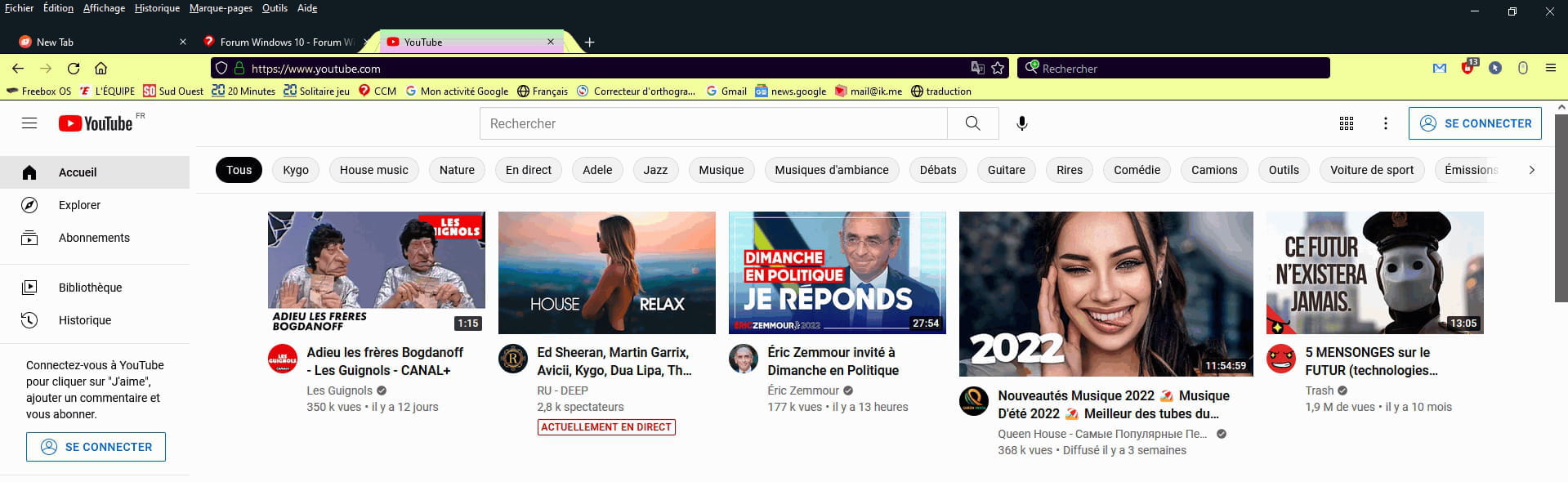Viewport: 1568px width, 482px height.
Task: Click the browser forward arrow
Action: tap(46, 69)
